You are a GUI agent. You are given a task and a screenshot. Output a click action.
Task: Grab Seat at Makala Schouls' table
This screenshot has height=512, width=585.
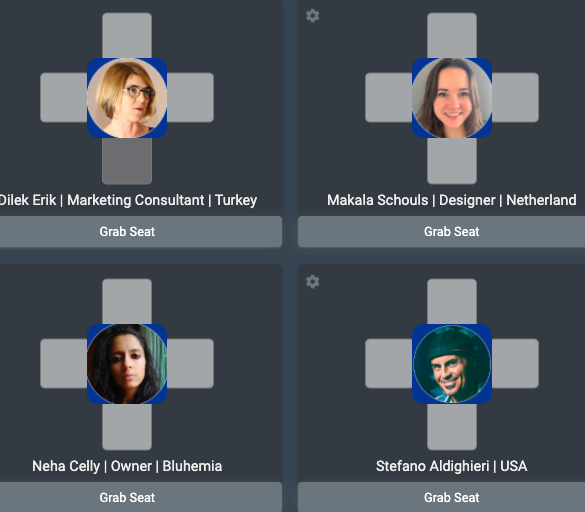pos(441,231)
